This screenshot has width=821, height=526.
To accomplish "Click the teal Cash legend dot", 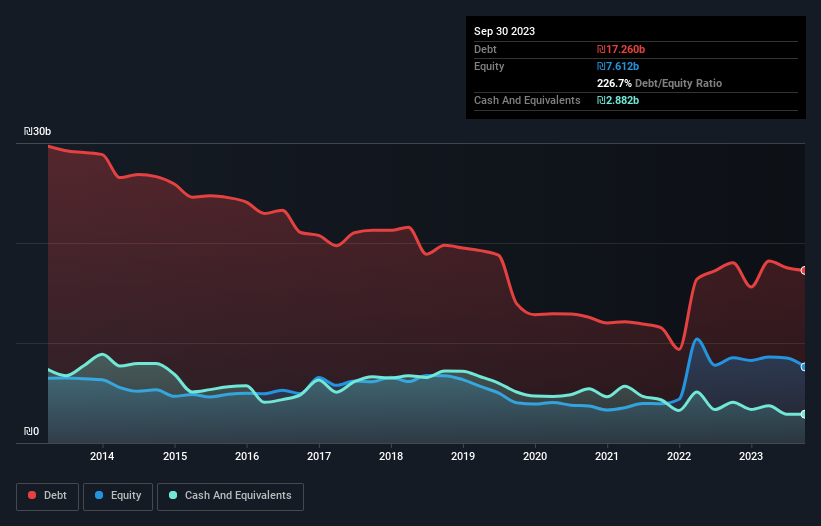I will pos(173,495).
